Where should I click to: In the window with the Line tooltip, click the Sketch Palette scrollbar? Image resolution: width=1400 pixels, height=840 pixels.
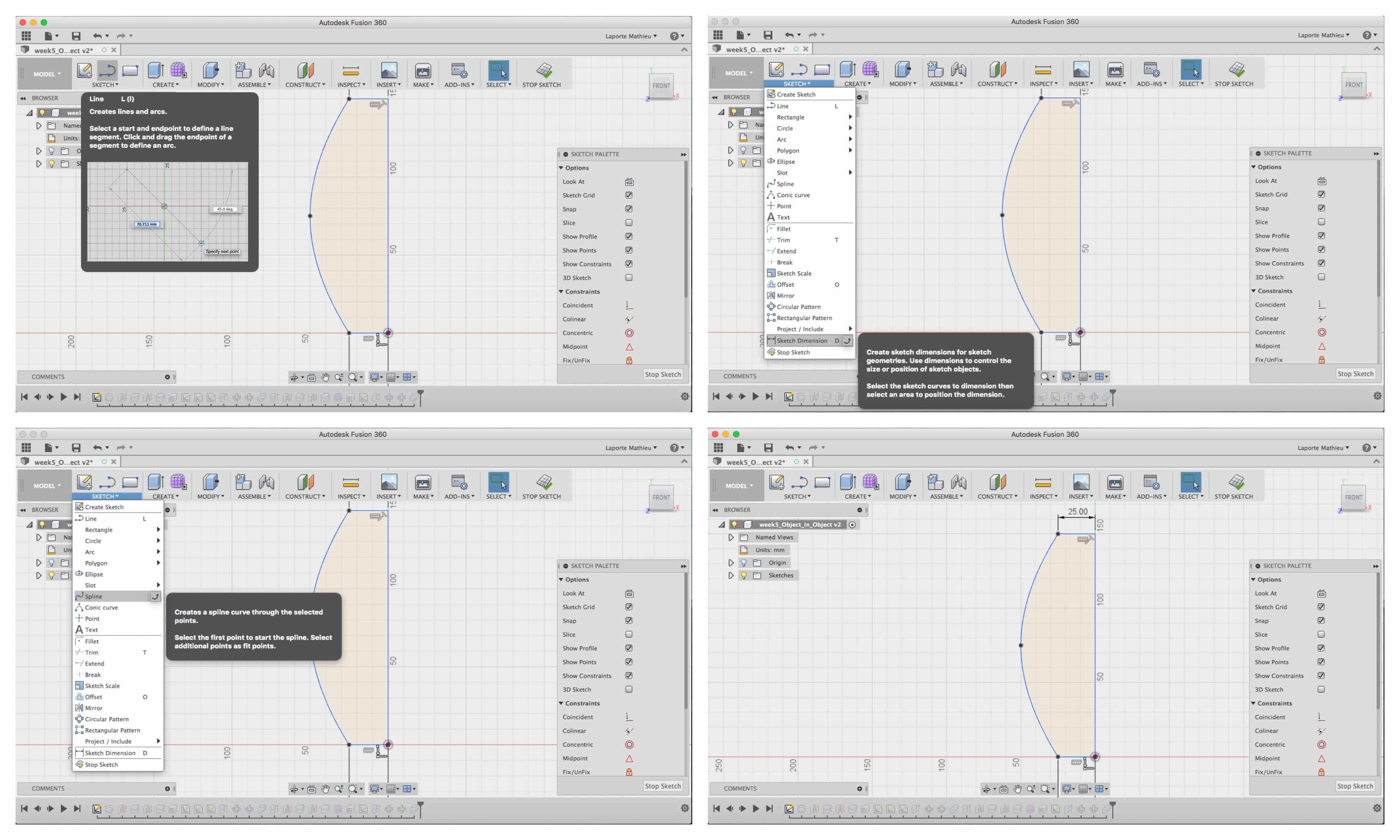(x=686, y=229)
